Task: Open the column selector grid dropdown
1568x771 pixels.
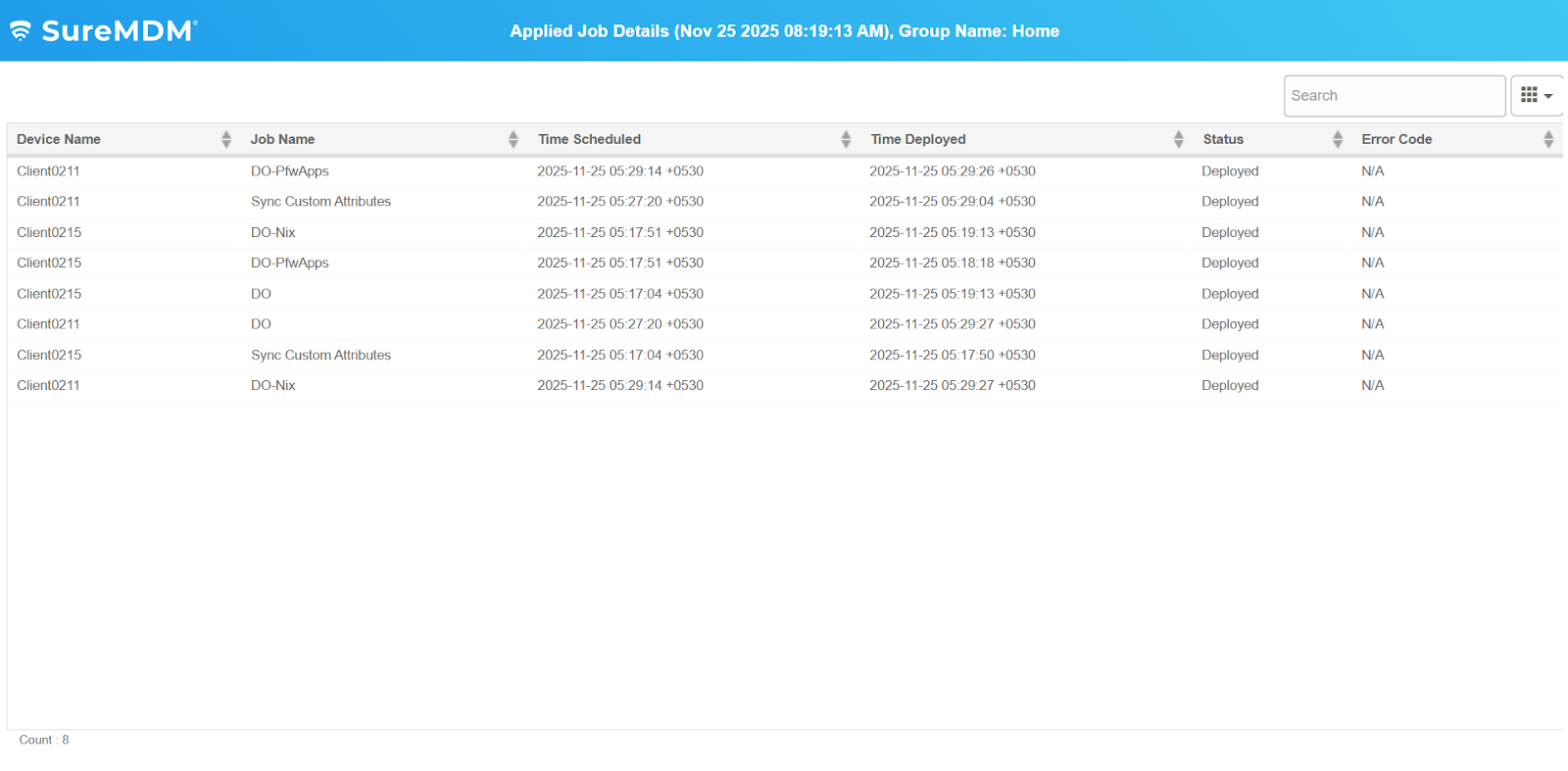Action: pyautogui.click(x=1536, y=96)
